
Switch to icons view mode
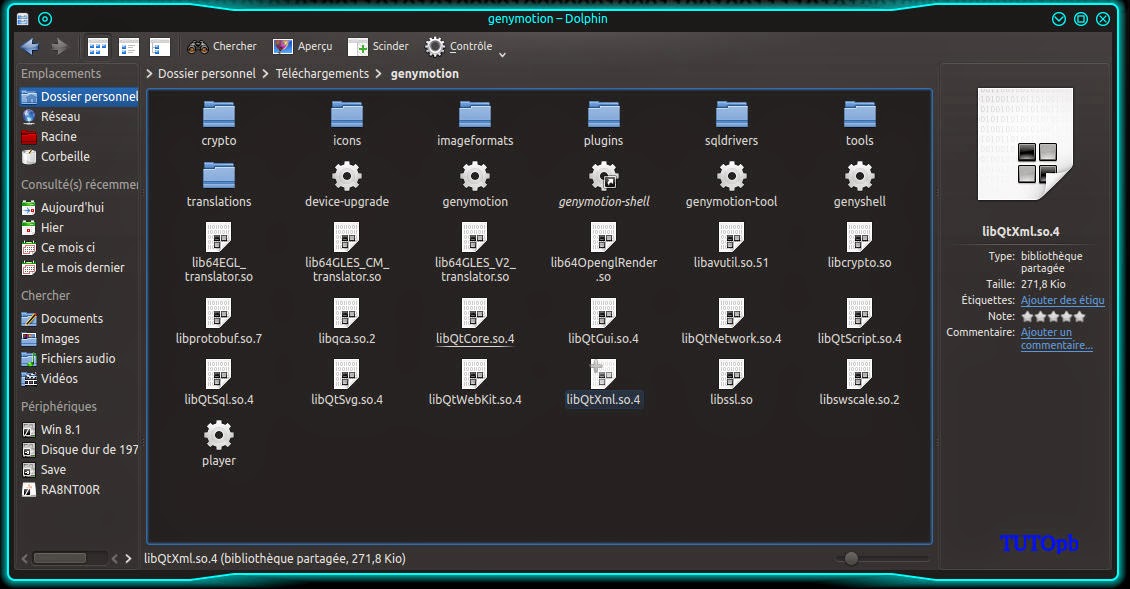(x=97, y=48)
